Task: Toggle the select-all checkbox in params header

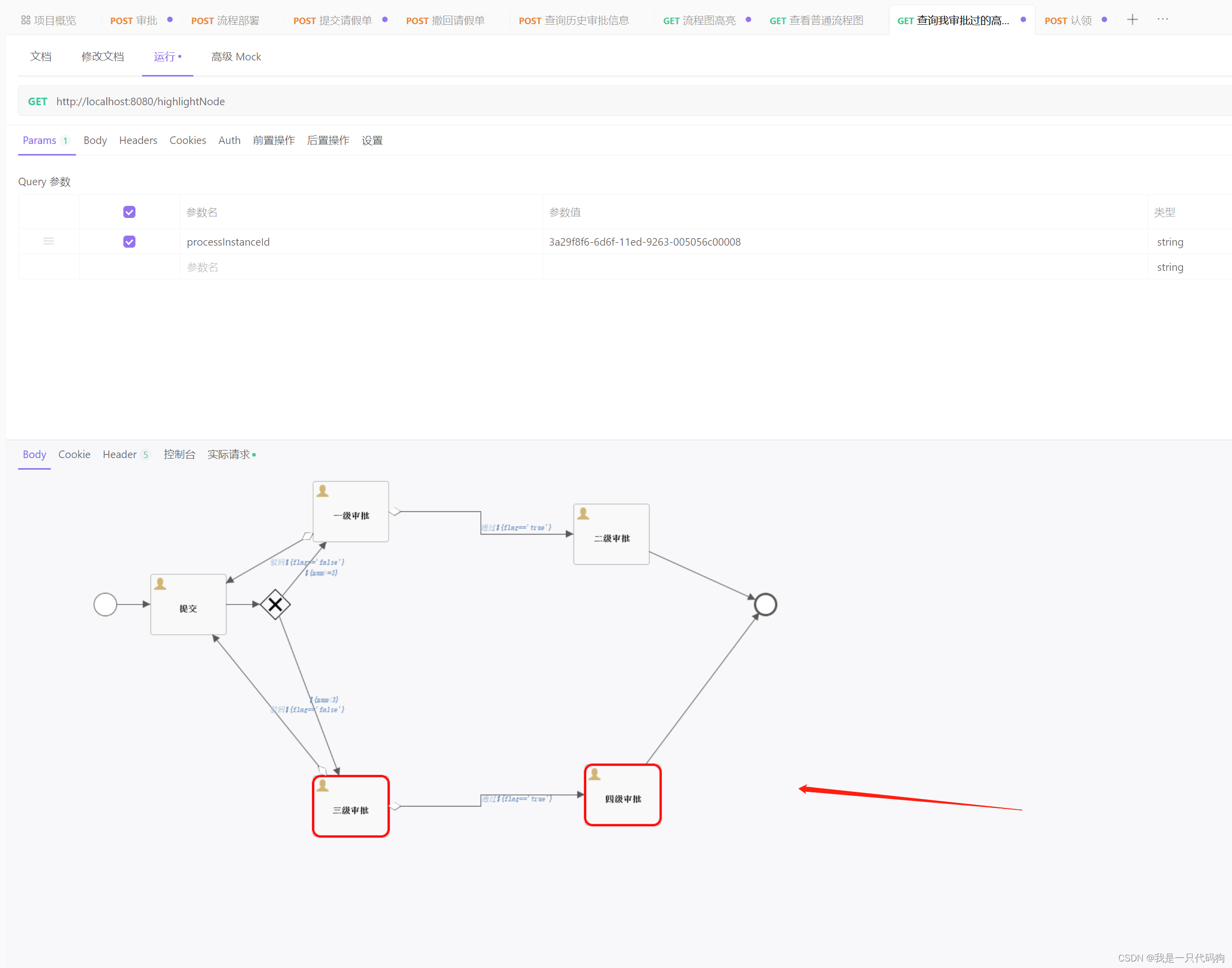Action: (x=129, y=211)
